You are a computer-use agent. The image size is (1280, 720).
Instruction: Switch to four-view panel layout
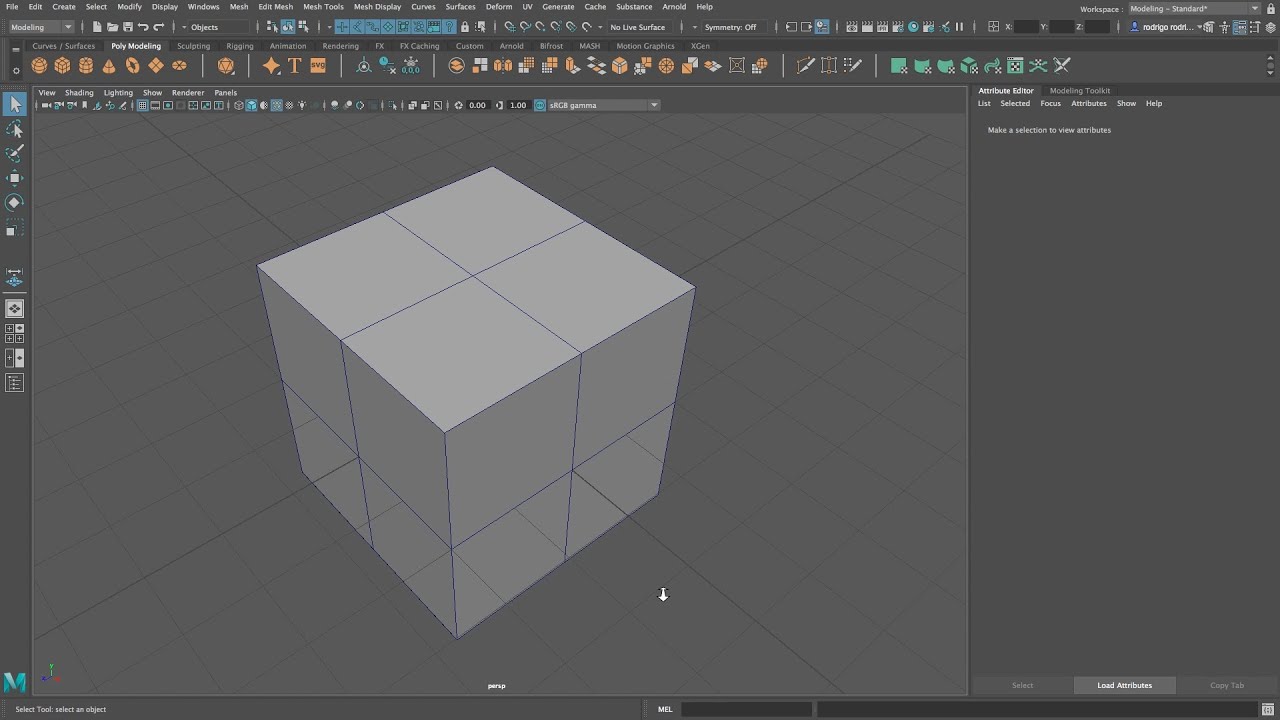[x=14, y=333]
